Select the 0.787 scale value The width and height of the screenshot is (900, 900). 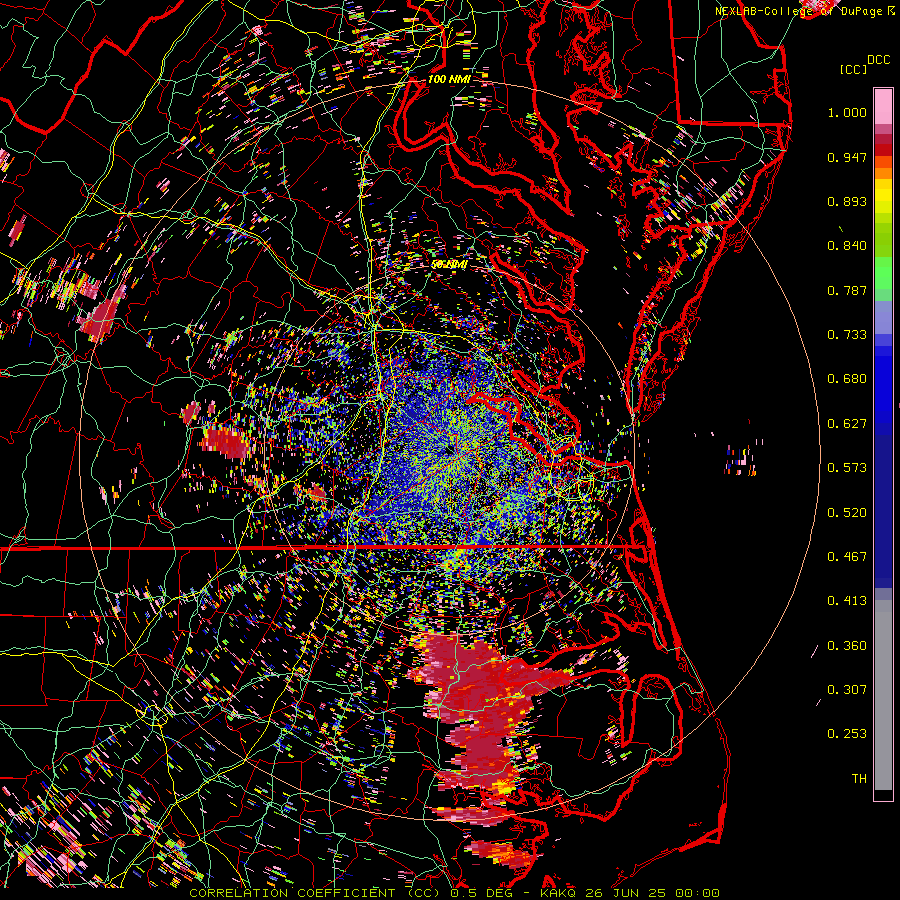tap(847, 290)
